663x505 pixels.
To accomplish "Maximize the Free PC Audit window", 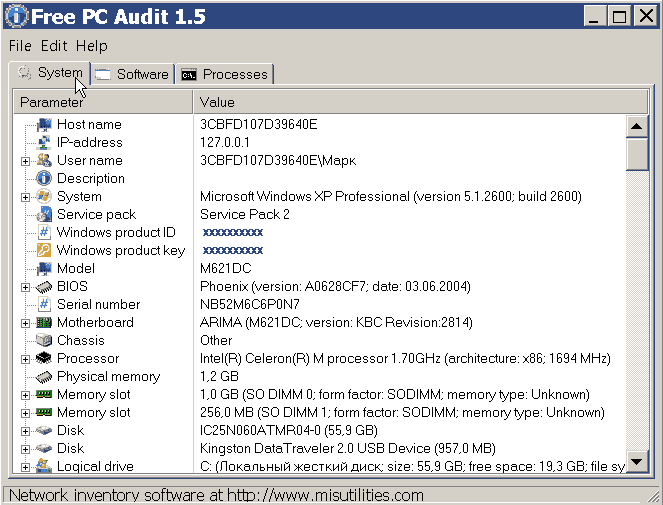I will (x=620, y=16).
